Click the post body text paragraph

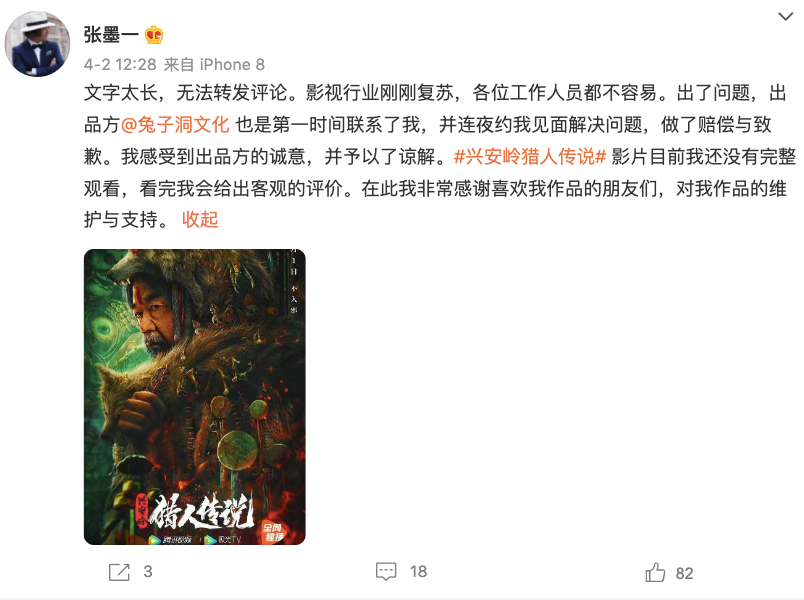tap(440, 156)
